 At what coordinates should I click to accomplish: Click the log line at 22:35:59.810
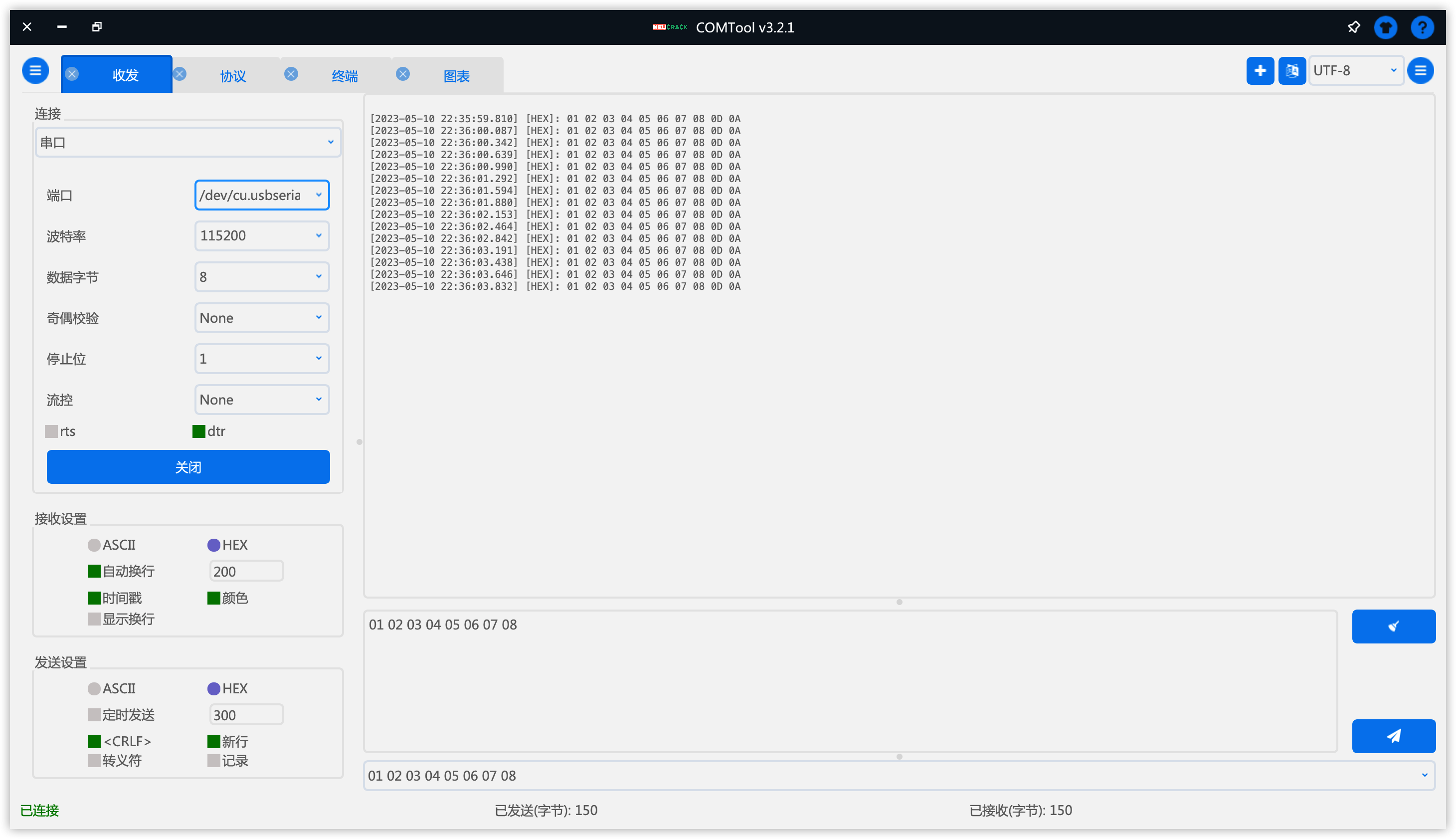(x=555, y=119)
